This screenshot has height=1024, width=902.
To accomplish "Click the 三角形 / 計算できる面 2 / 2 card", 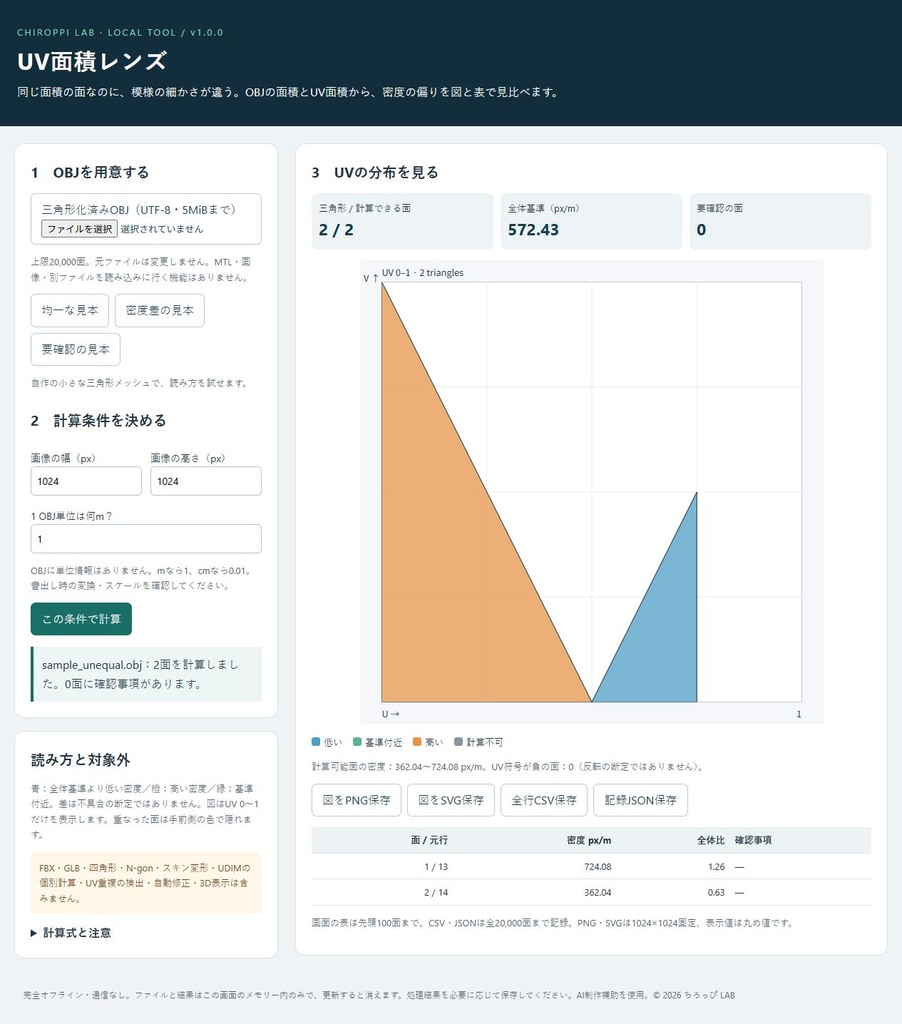I will tap(402, 221).
